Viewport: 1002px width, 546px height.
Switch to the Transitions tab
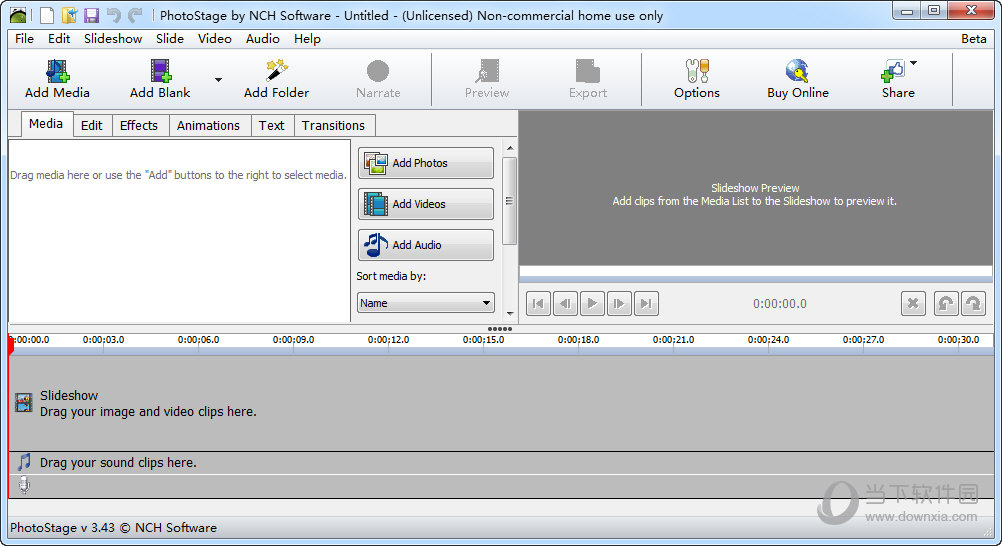pos(333,126)
